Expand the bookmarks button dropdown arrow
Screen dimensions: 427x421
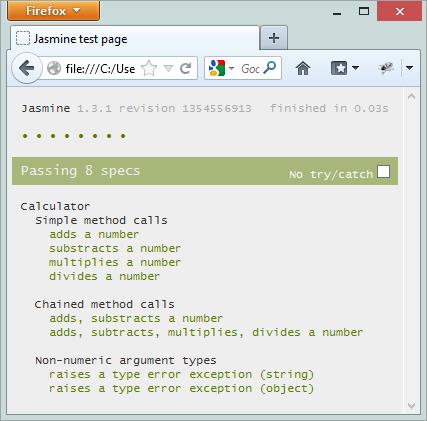355,68
